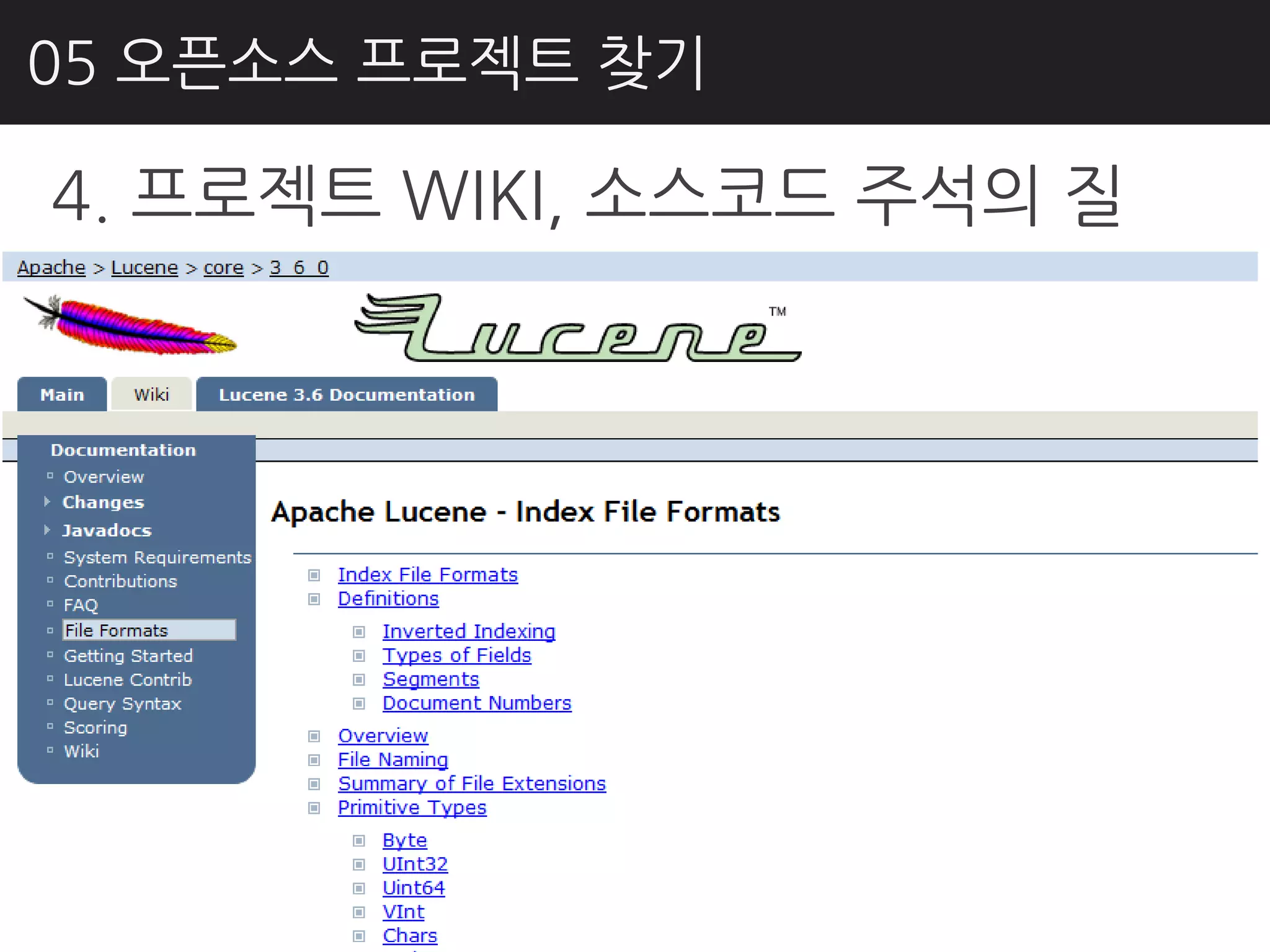
Task: Open Lucene Contrib in the sidebar
Action: 128,680
